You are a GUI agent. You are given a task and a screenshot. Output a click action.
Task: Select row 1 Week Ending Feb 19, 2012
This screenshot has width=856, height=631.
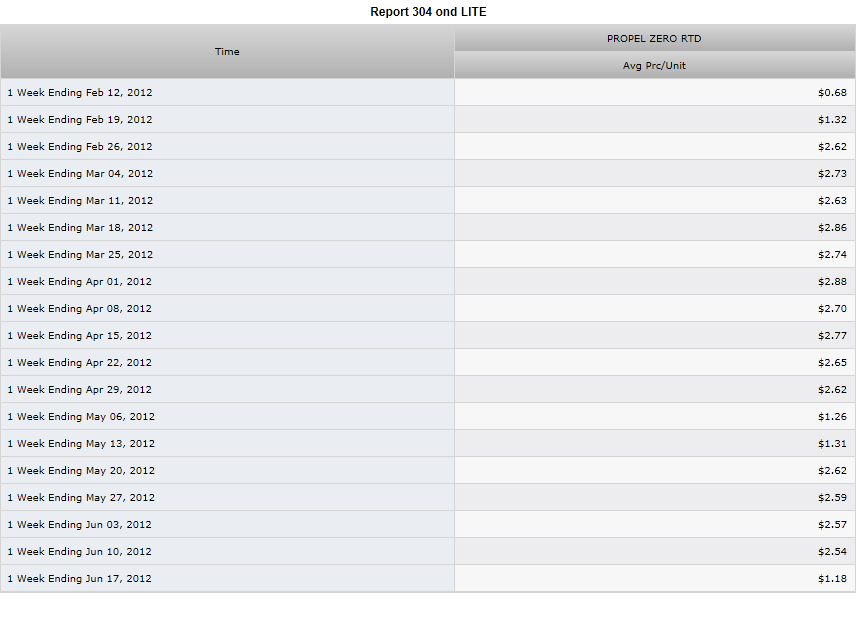point(428,119)
